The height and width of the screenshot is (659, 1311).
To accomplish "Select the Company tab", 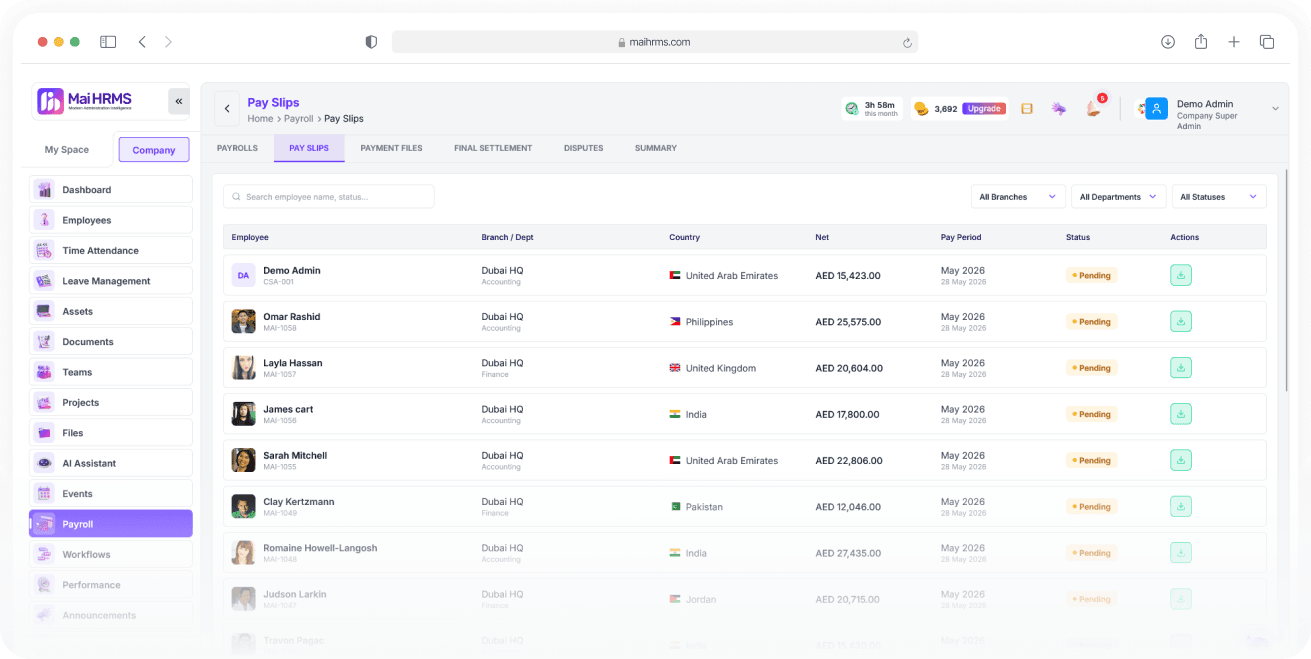I will point(154,150).
